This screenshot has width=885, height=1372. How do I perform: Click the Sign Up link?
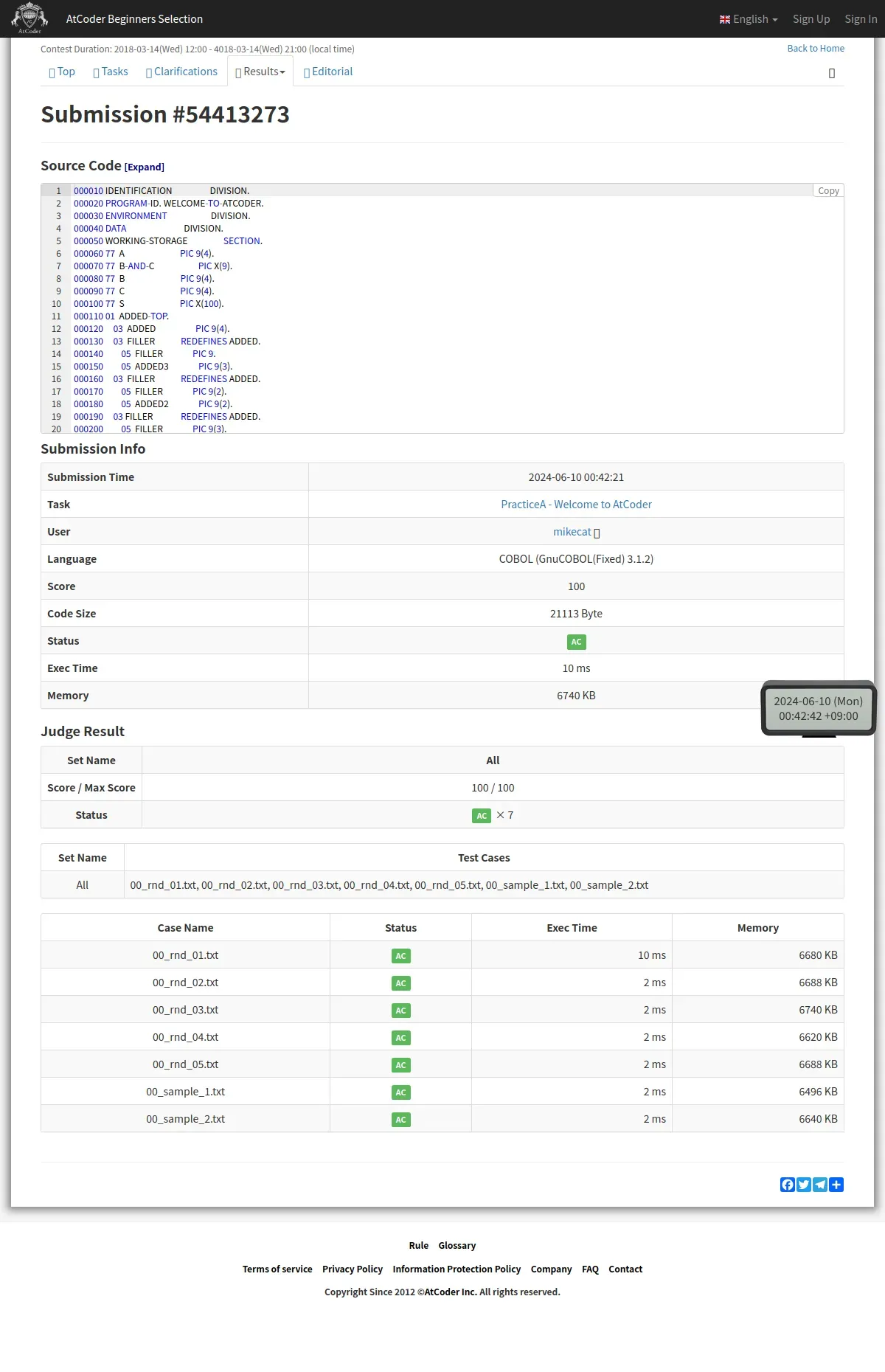coord(811,19)
